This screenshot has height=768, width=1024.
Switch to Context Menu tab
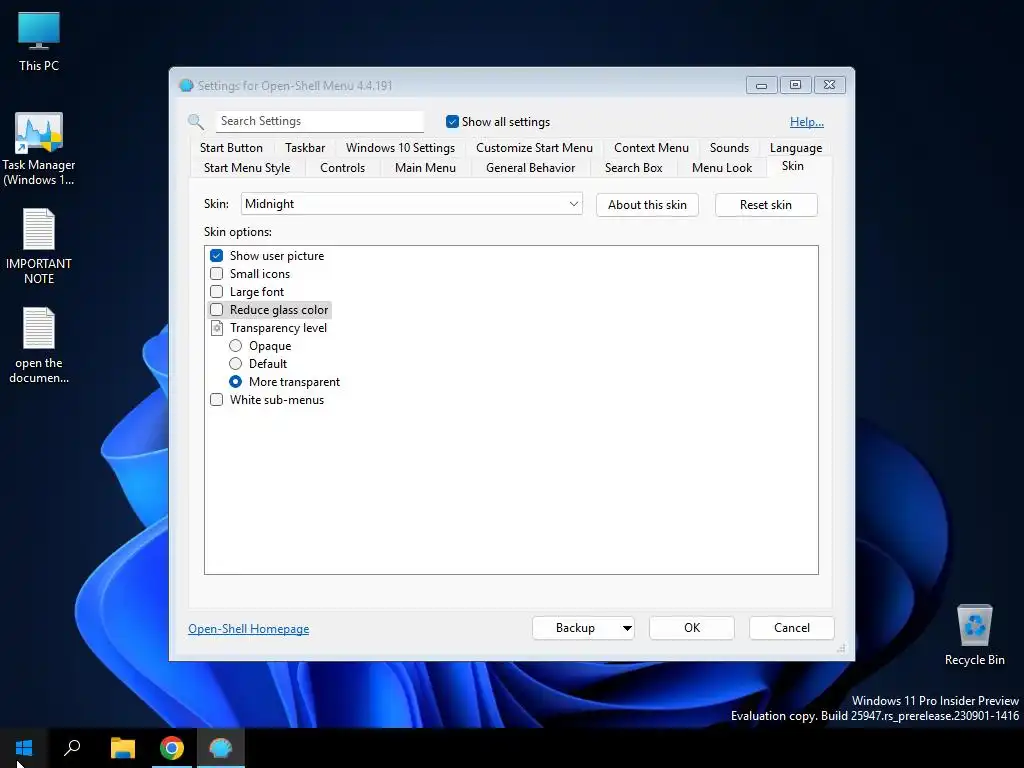point(651,148)
